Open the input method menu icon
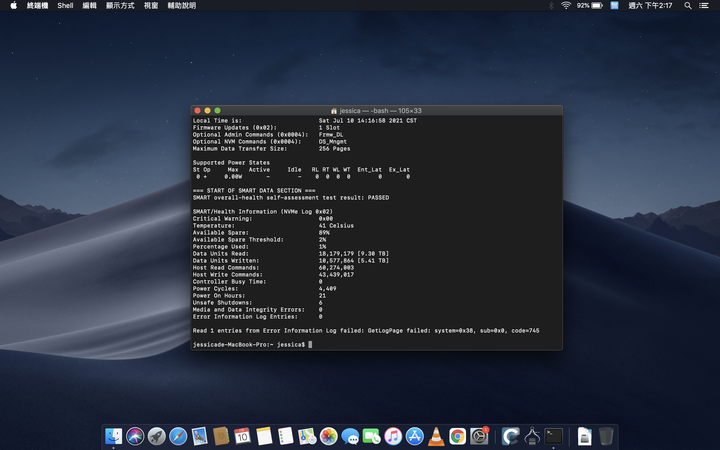Viewport: 720px width, 450px height. pos(614,6)
